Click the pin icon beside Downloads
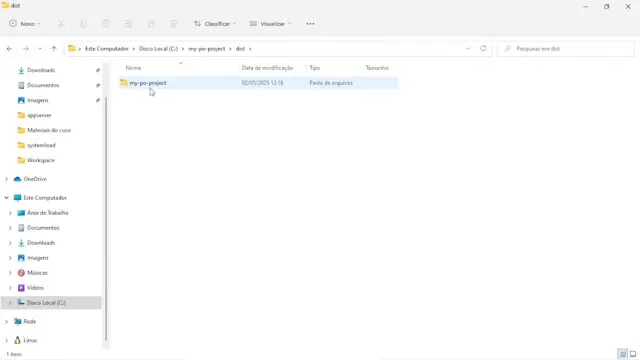Viewport: 640px width, 360px height. pyautogui.click(x=98, y=70)
